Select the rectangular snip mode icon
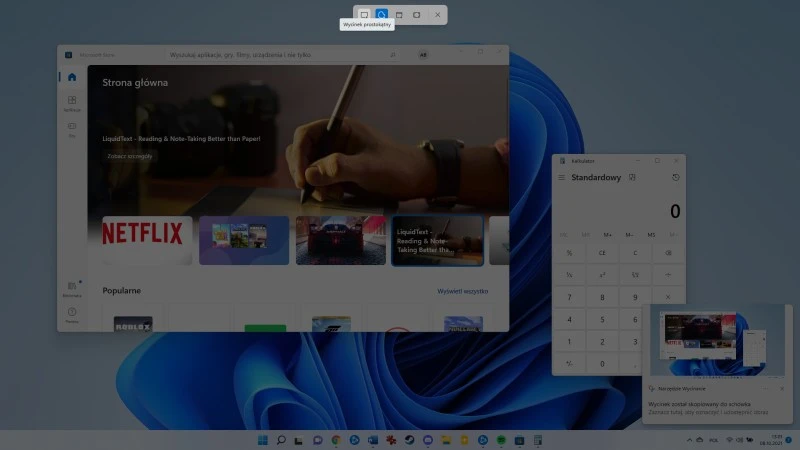 [364, 15]
